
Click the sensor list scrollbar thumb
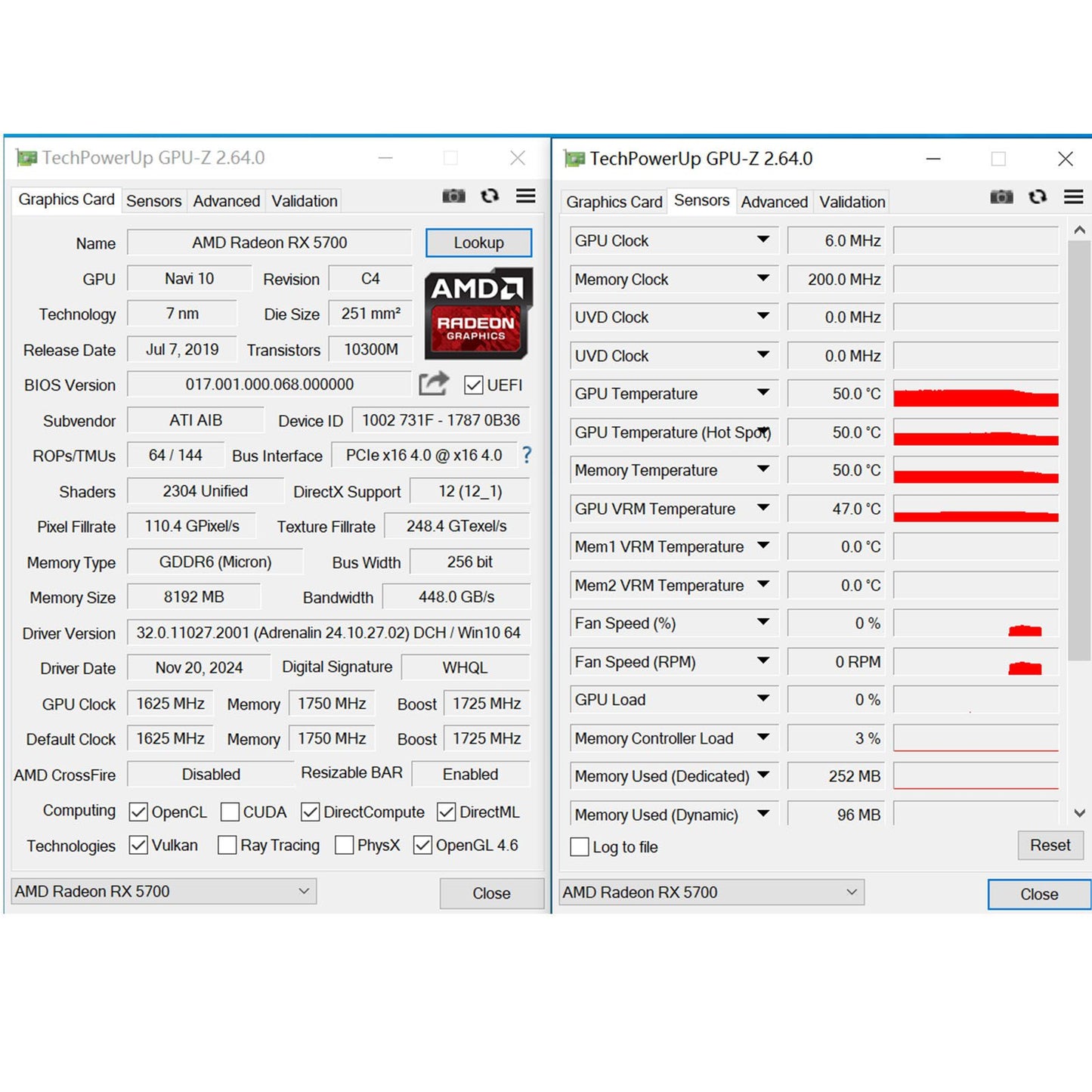tap(1080, 451)
